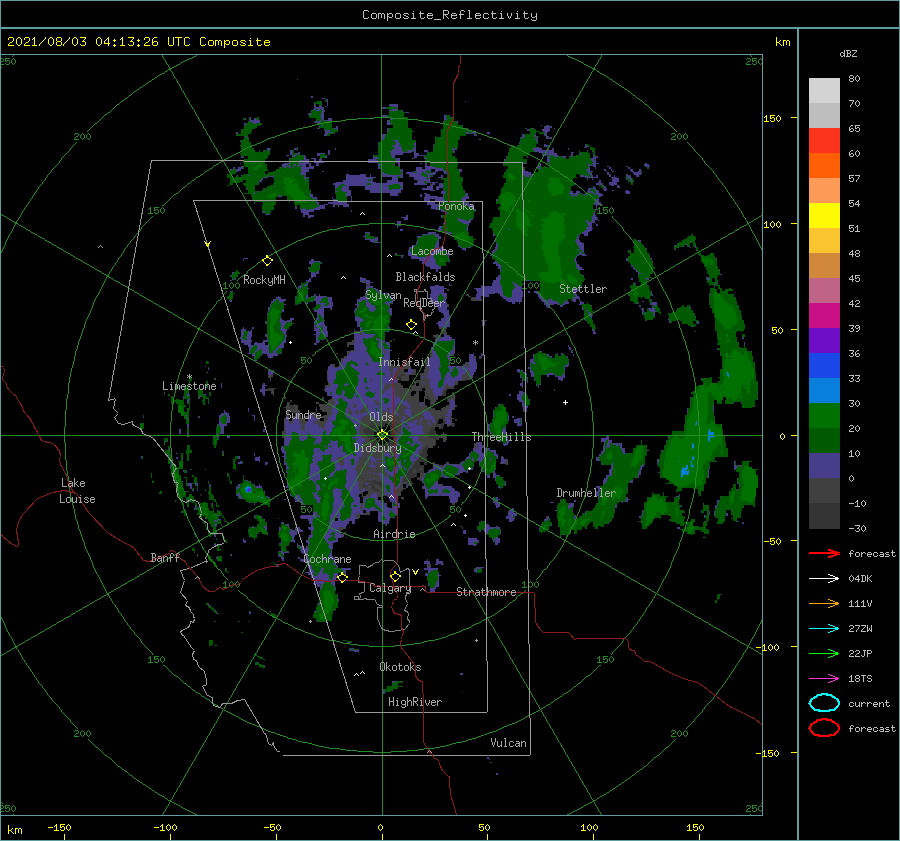This screenshot has height=841, width=900.
Task: Click the RedDeer city label
Action: click(x=424, y=303)
